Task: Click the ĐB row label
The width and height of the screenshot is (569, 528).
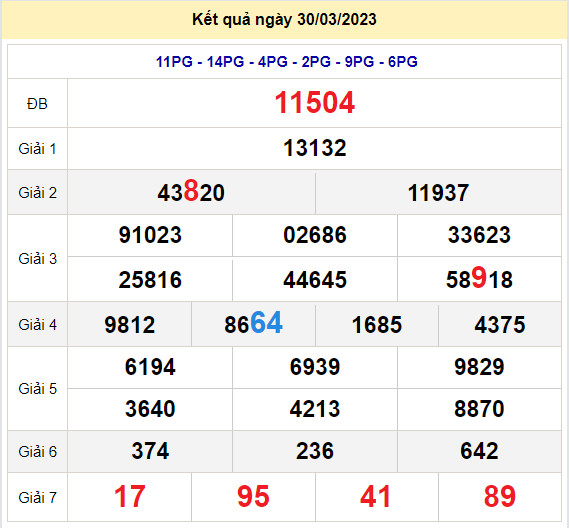Action: click(x=37, y=104)
